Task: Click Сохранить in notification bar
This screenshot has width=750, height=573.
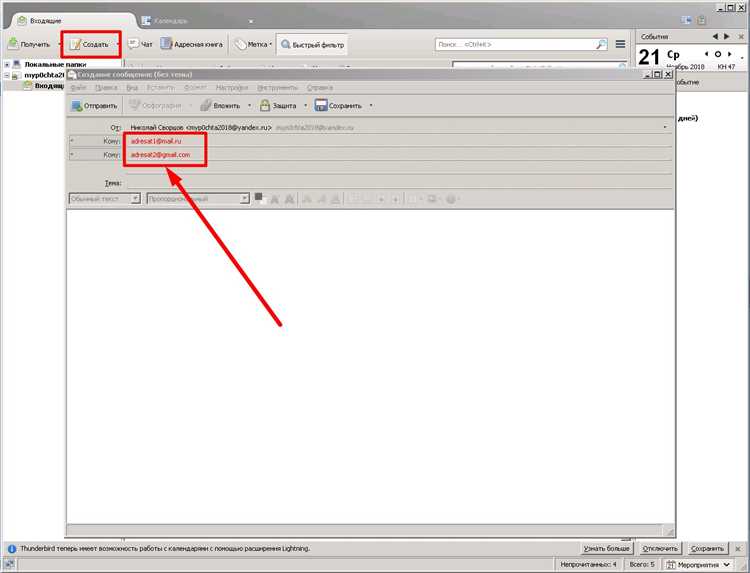Action: click(707, 548)
